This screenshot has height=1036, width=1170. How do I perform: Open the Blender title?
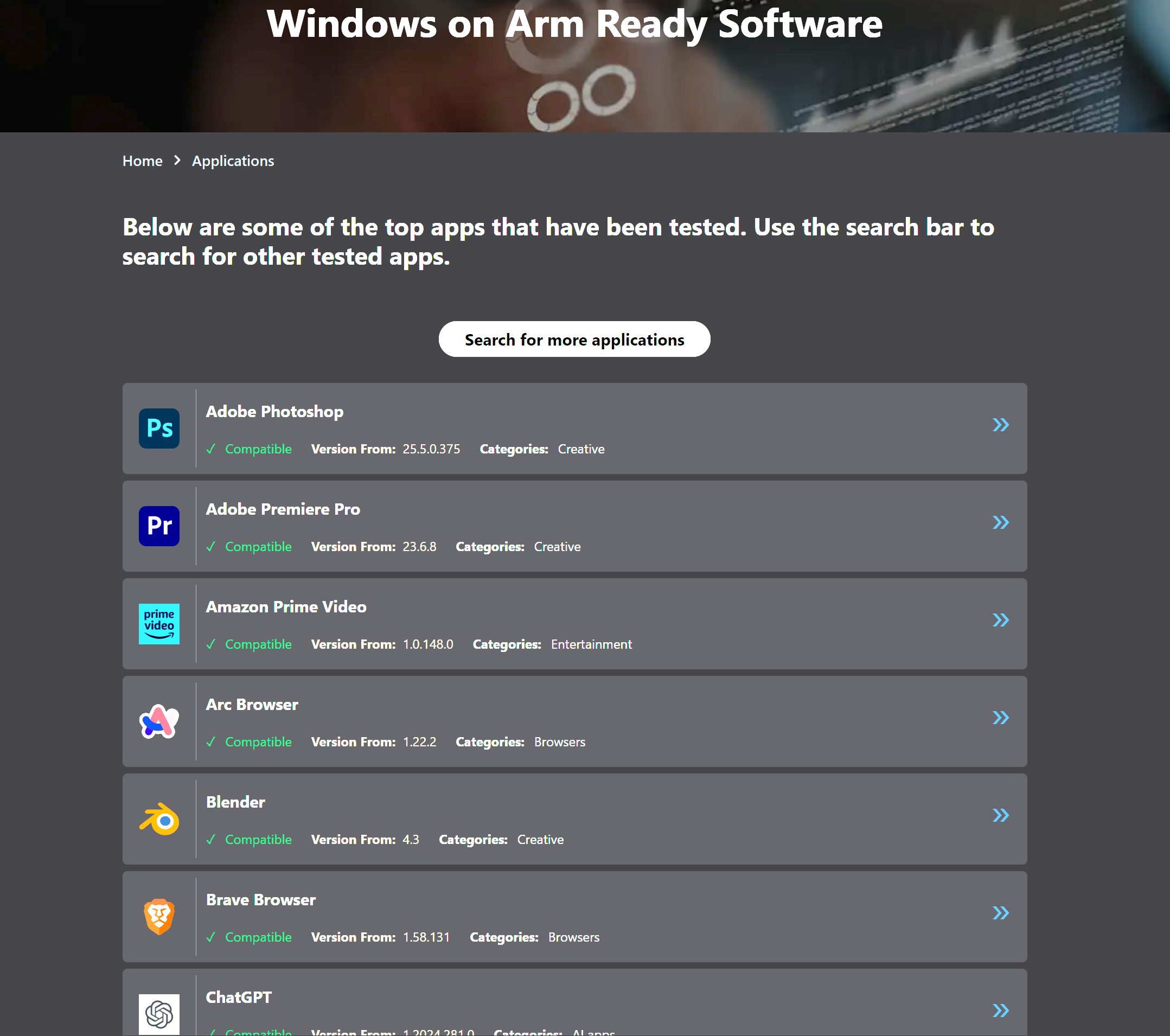click(x=235, y=802)
